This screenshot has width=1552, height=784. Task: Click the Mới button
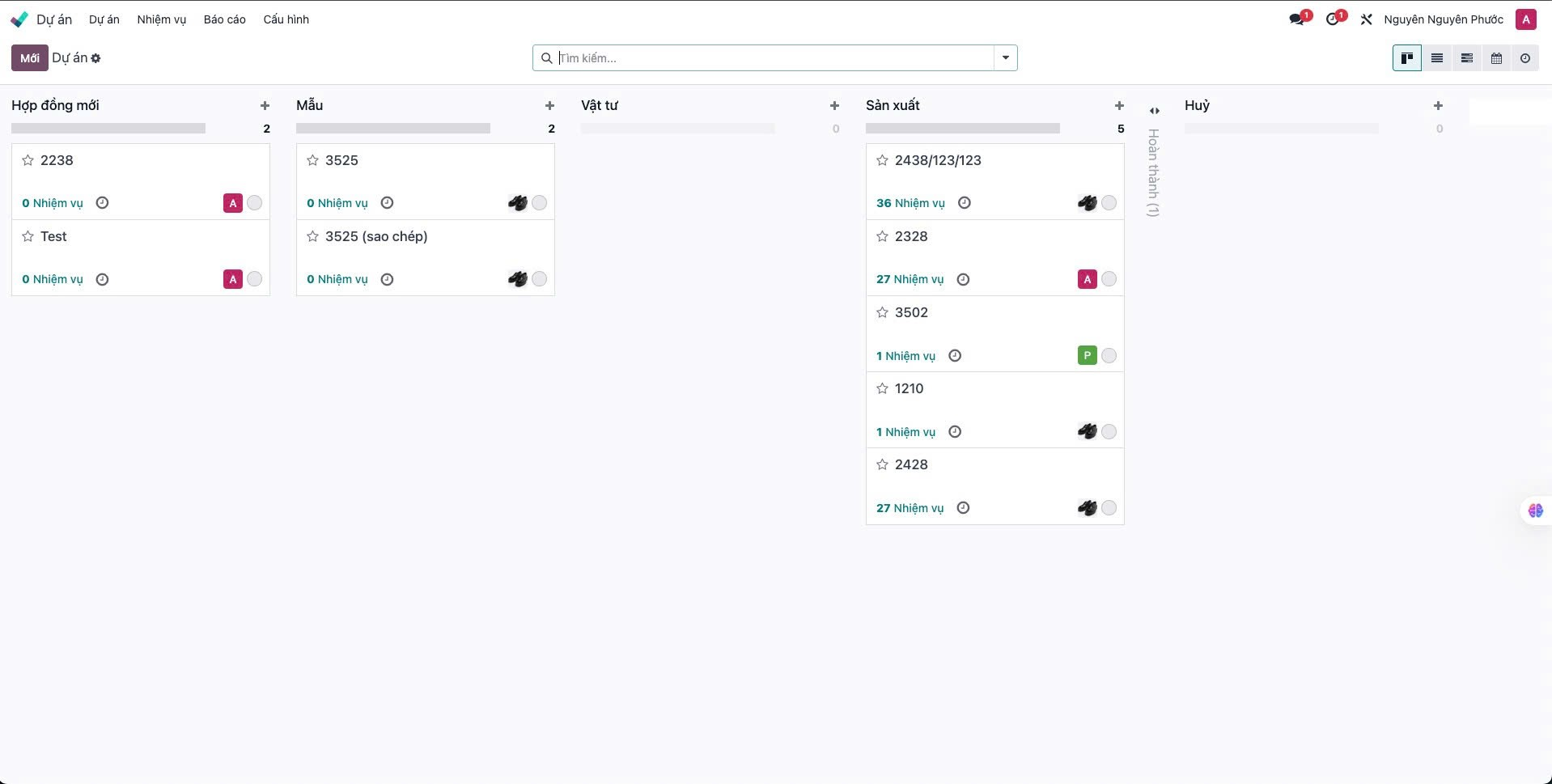pyautogui.click(x=29, y=58)
